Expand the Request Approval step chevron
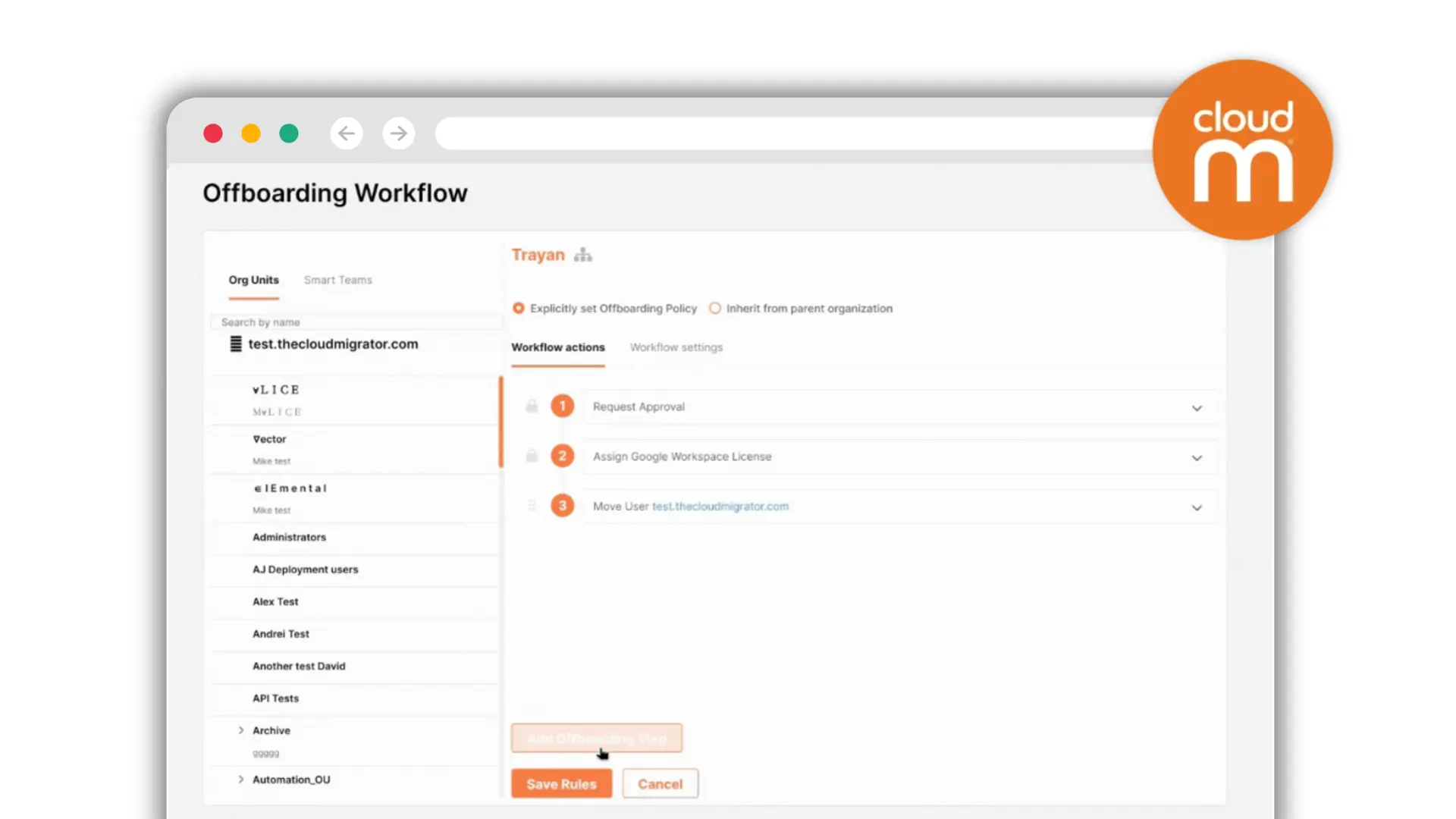 pyautogui.click(x=1197, y=408)
